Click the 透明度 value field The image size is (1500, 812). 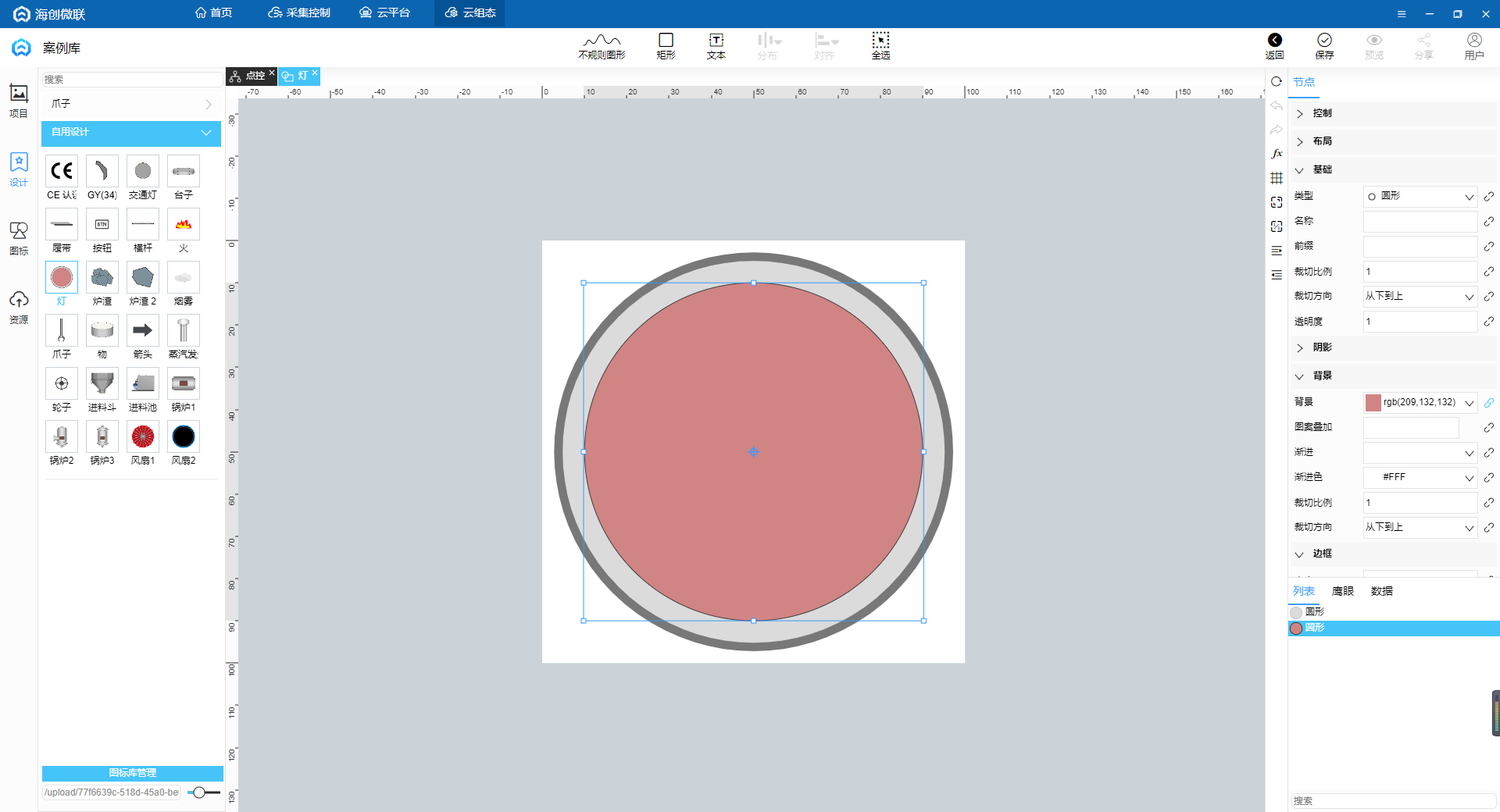(x=1420, y=322)
